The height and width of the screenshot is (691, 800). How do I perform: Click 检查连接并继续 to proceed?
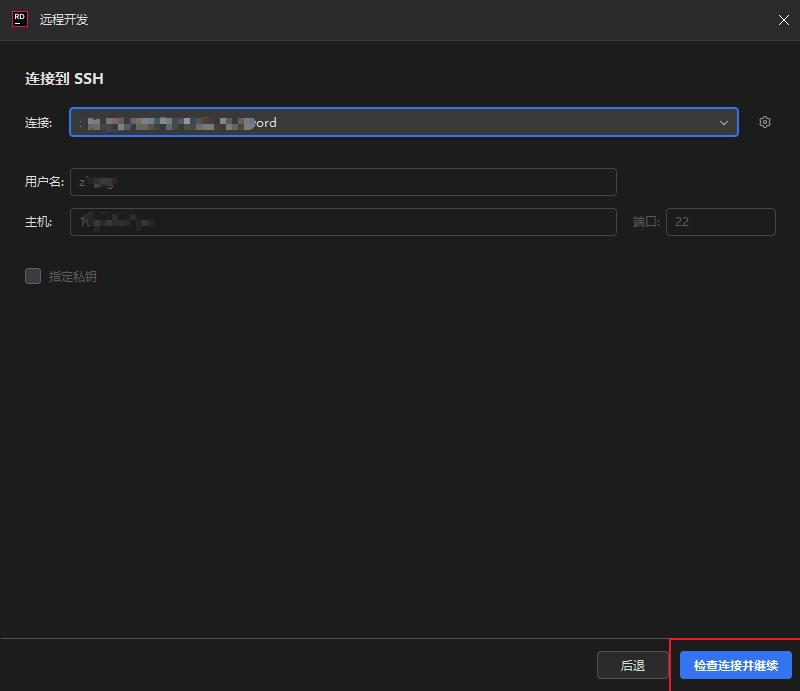tap(735, 665)
